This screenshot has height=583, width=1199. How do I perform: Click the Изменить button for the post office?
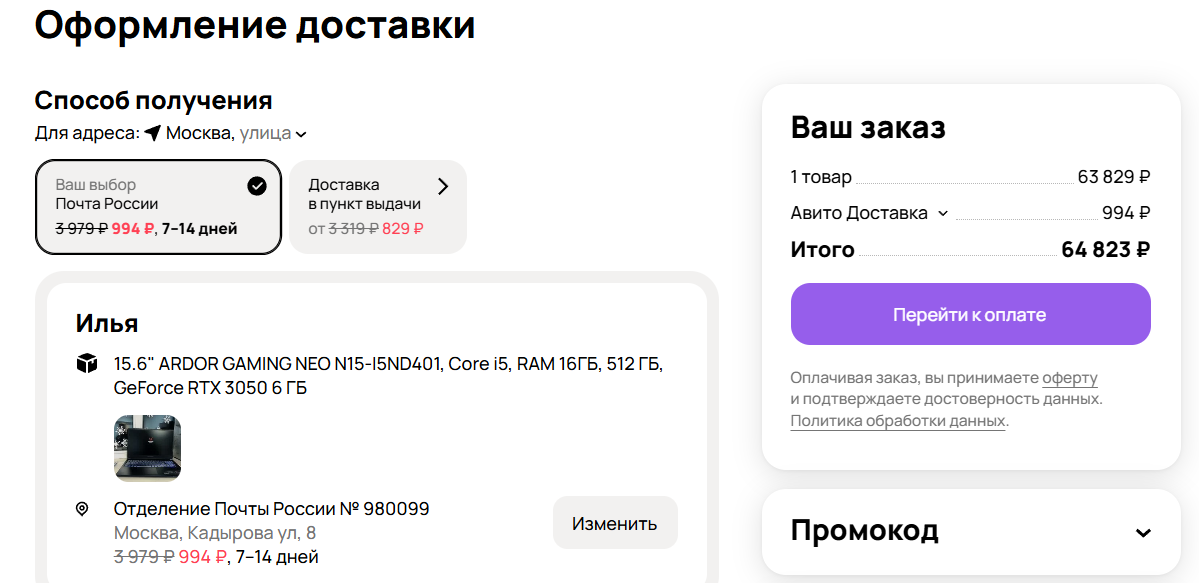(x=614, y=523)
